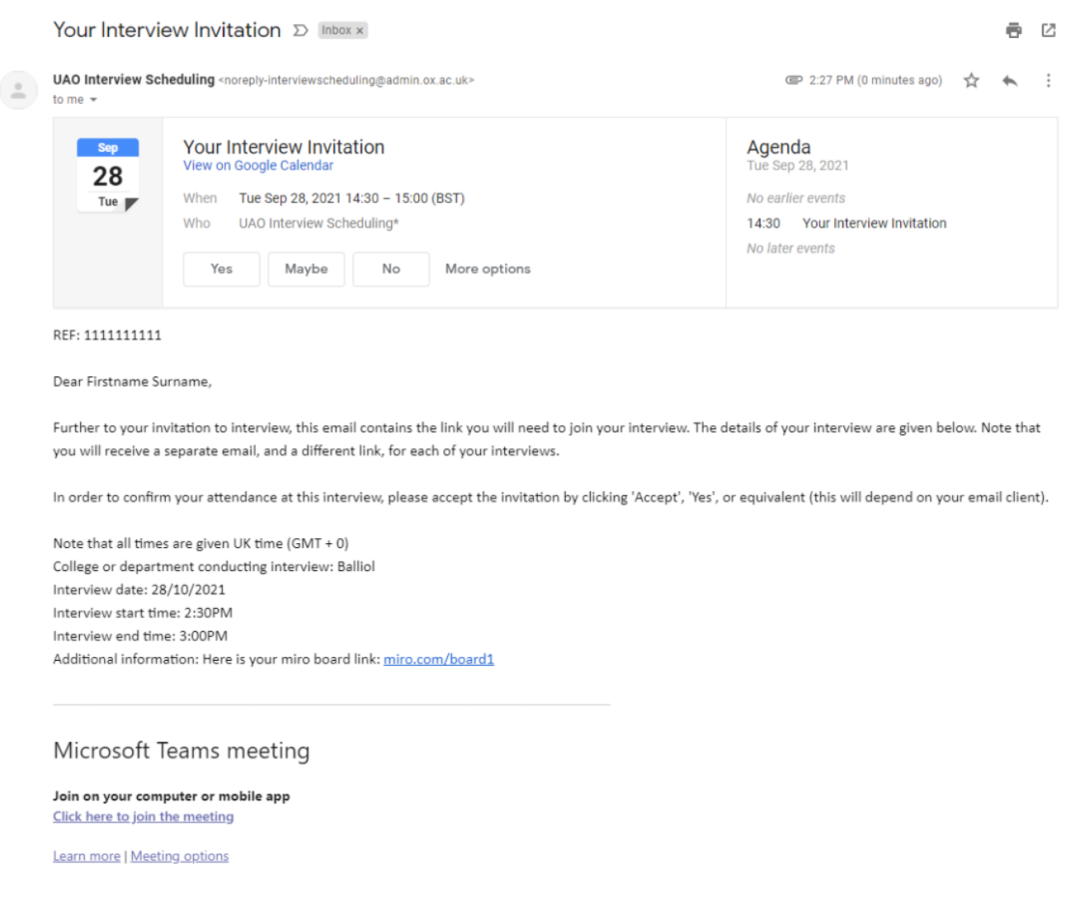Click here to join the meeting
The width and height of the screenshot is (1080, 897).
tap(143, 817)
